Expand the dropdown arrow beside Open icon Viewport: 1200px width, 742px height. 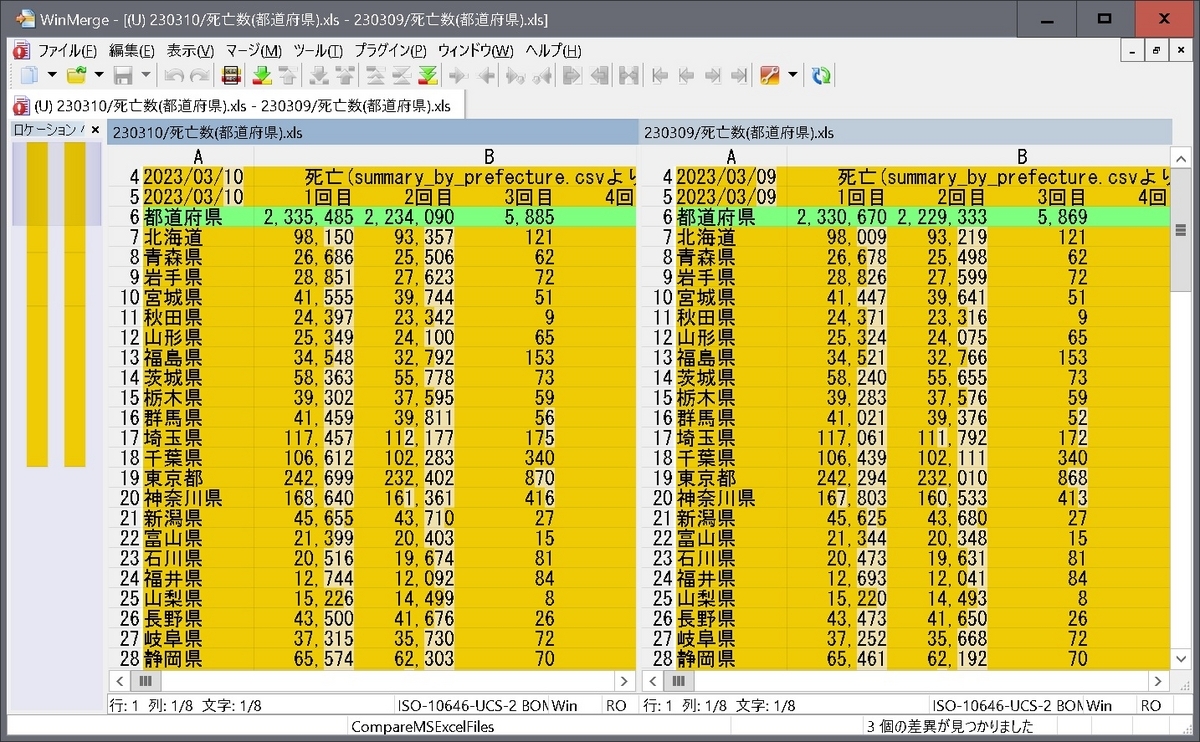click(x=99, y=75)
